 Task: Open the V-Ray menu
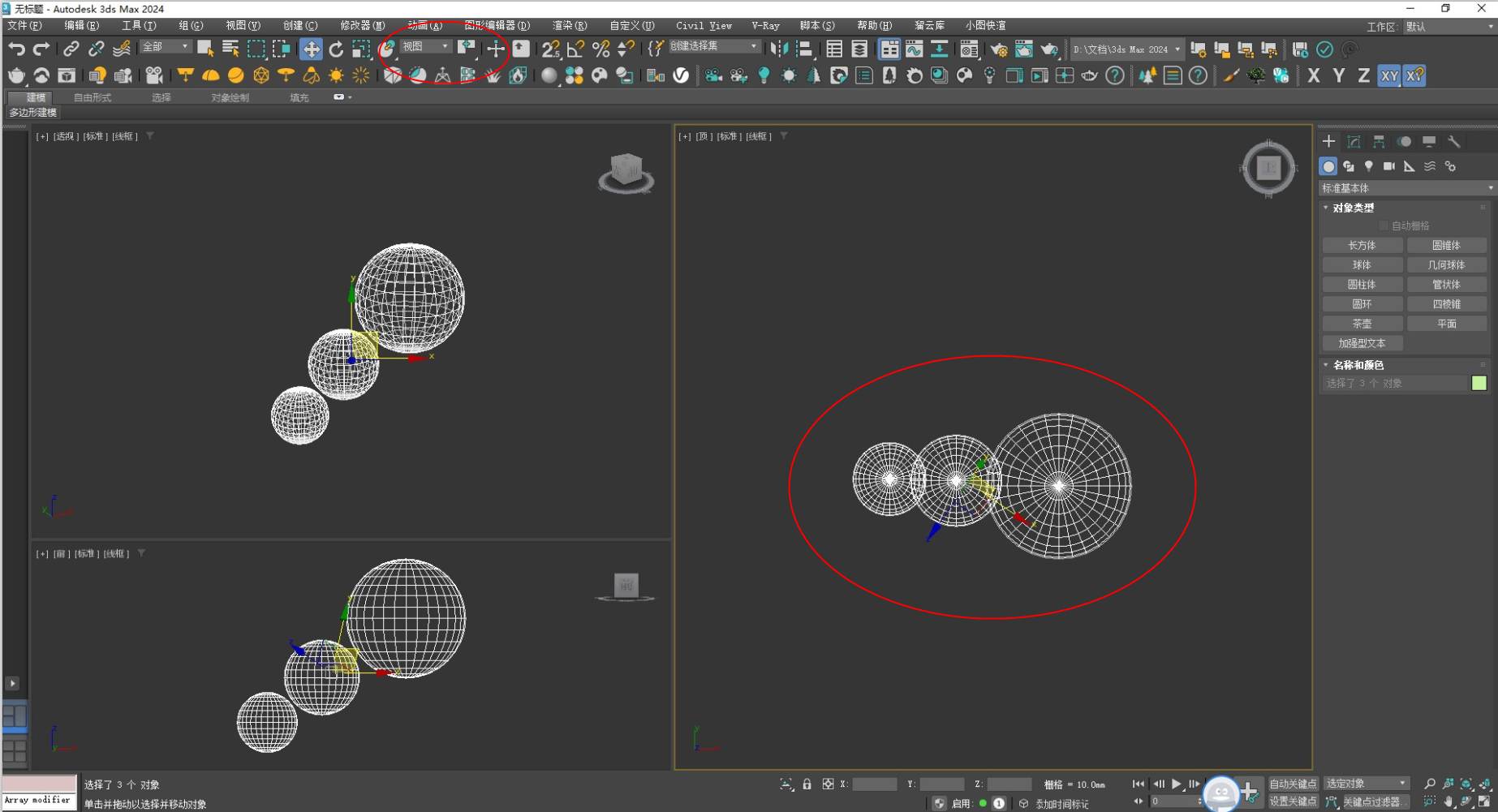pyautogui.click(x=764, y=25)
